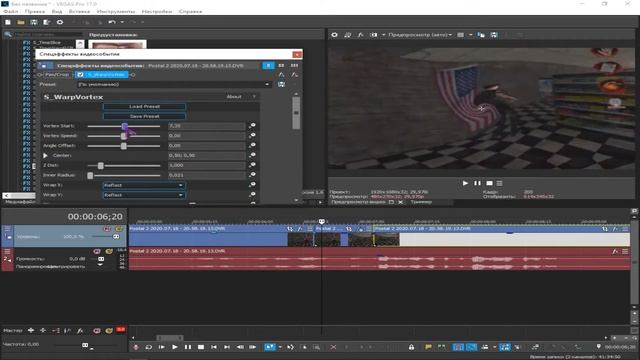The height and width of the screenshot is (360, 640).
Task: Click the Save project toolbar icon
Action: (x=34, y=22)
